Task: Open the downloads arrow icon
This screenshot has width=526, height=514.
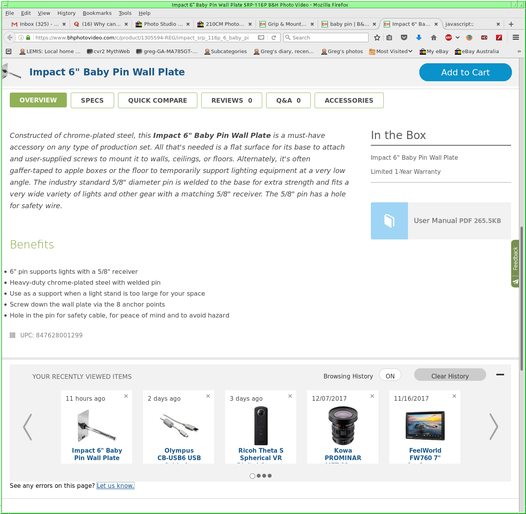Action: click(419, 38)
